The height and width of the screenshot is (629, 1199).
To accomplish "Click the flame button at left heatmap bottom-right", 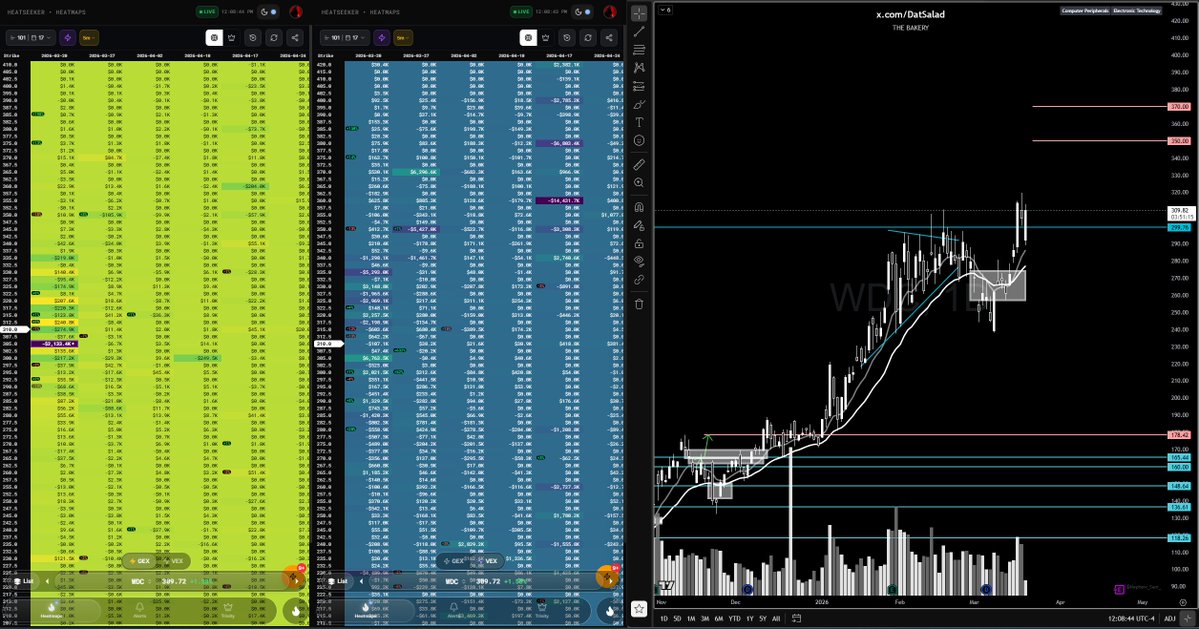I will [x=296, y=610].
